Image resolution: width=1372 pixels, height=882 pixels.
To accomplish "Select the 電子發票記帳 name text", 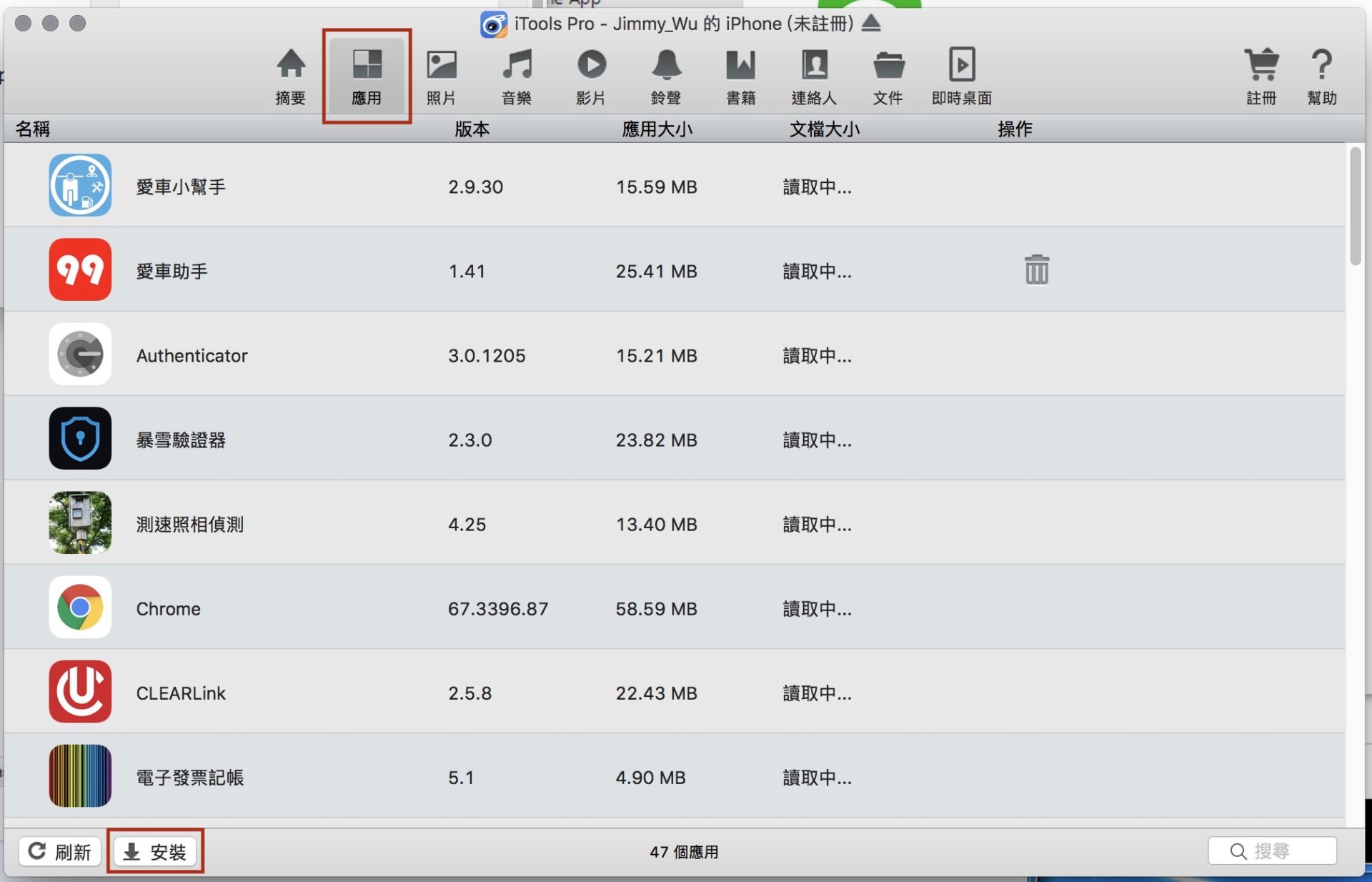I will click(190, 777).
